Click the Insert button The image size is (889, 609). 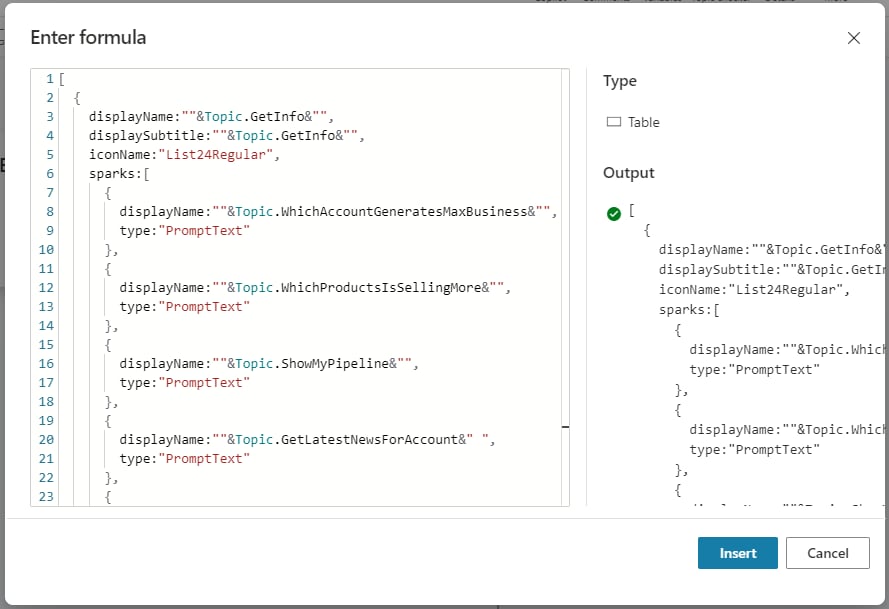pos(739,553)
